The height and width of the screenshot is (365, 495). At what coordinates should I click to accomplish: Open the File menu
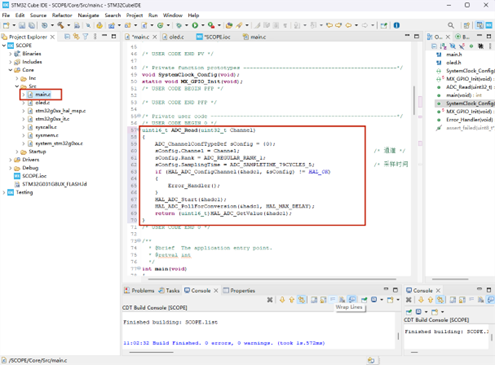[x=6, y=15]
